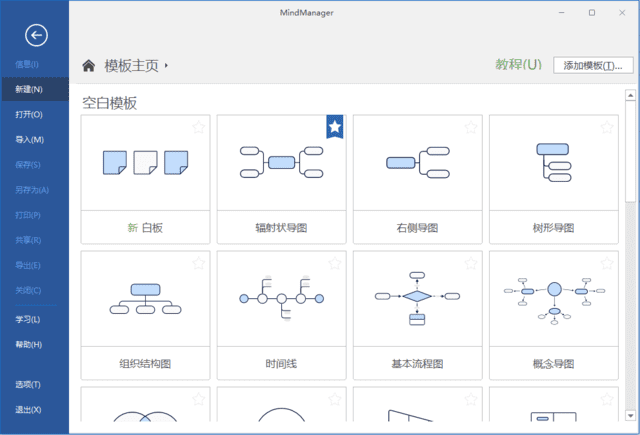
Task: Open the 新建(N) menu item
Action: pos(29,89)
